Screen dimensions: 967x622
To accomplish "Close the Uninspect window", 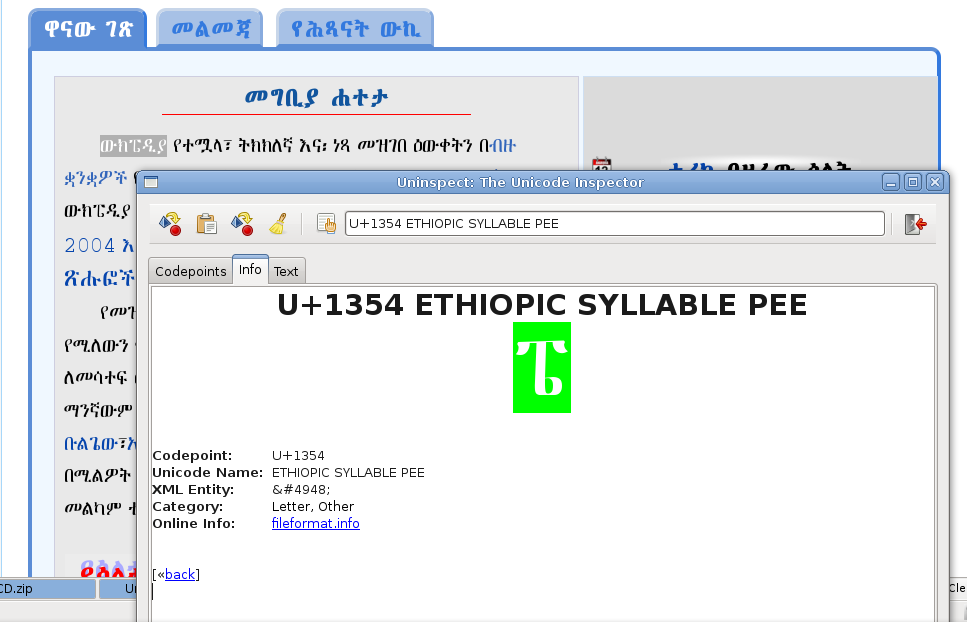I will click(x=935, y=182).
